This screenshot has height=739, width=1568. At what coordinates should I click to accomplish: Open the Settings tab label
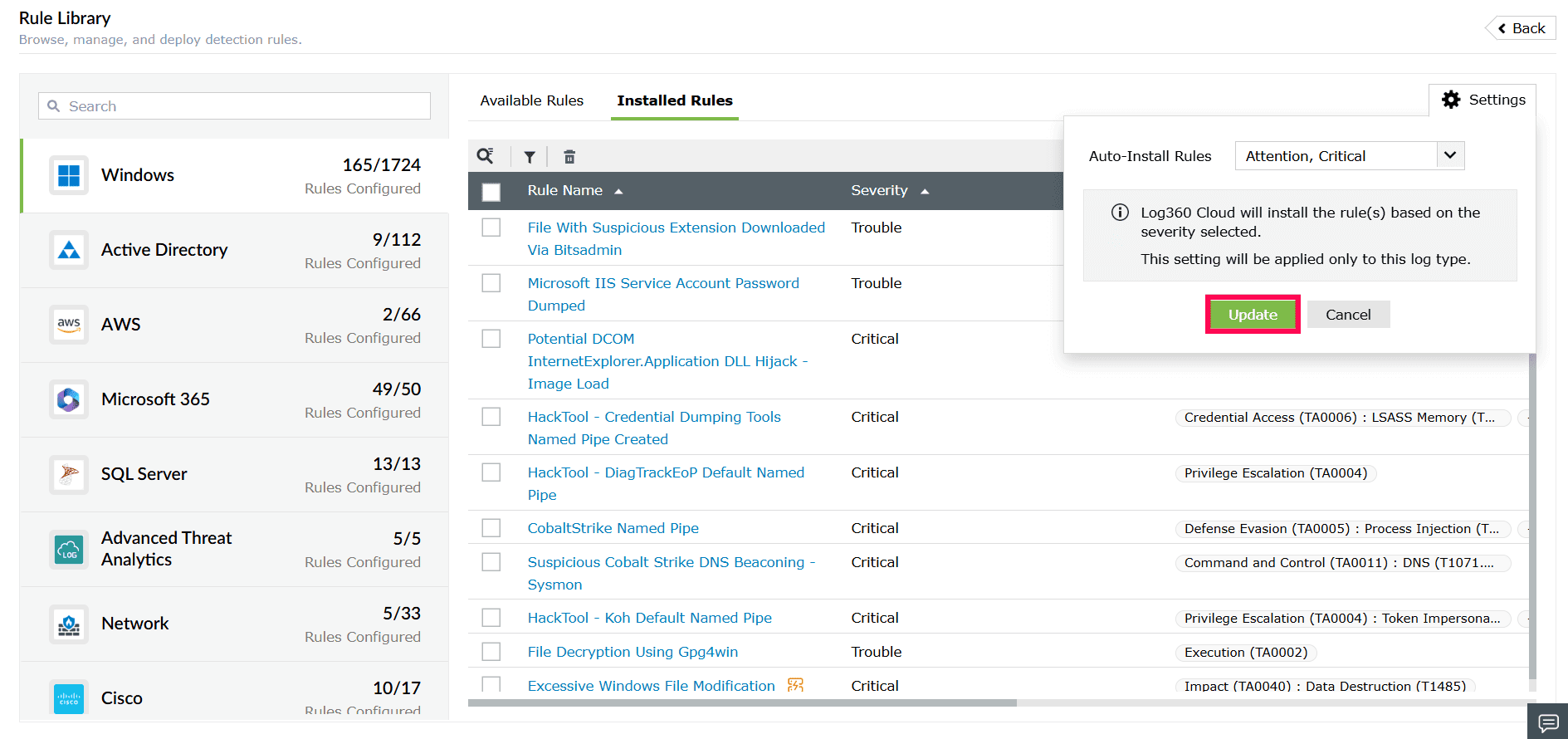tap(1497, 100)
